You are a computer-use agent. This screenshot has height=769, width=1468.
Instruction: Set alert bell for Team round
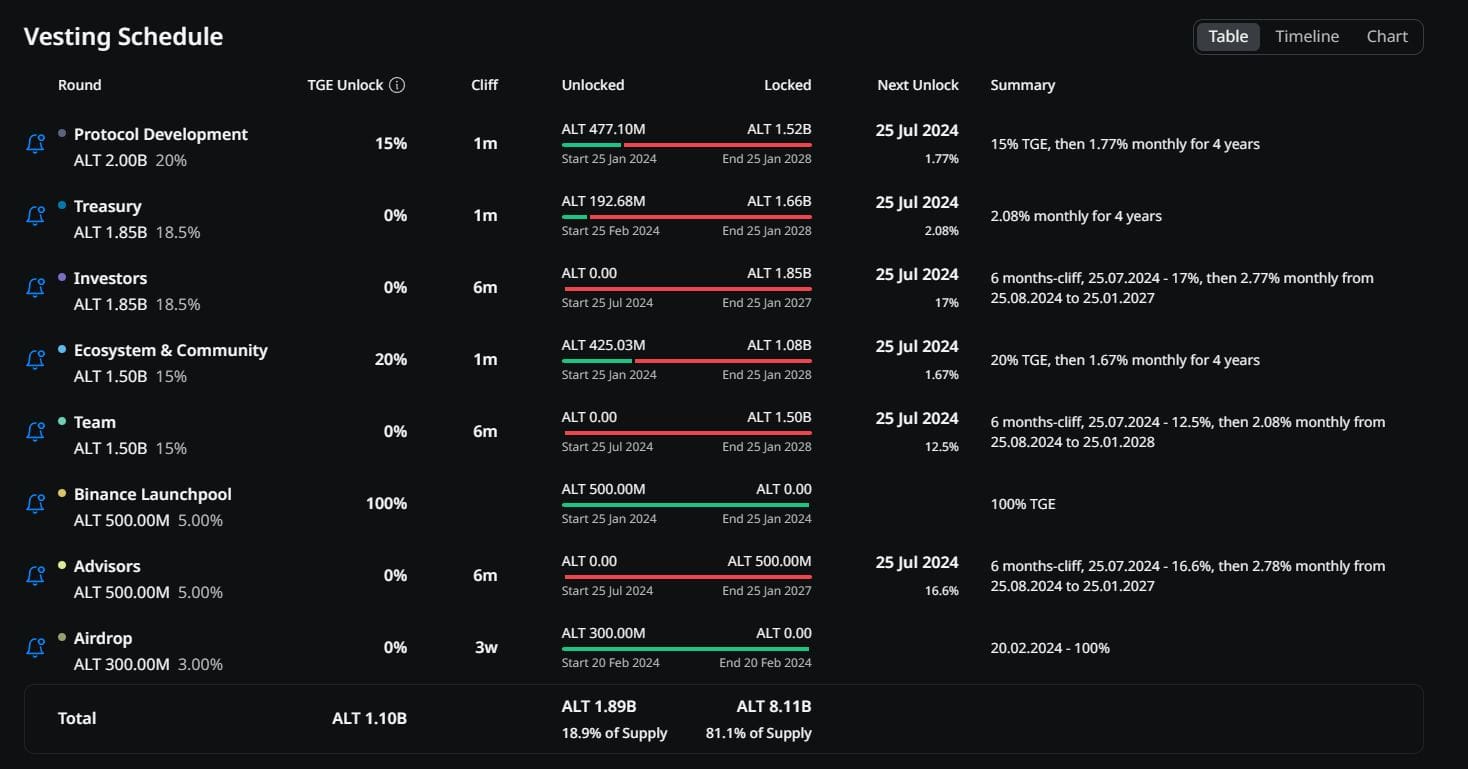(35, 431)
